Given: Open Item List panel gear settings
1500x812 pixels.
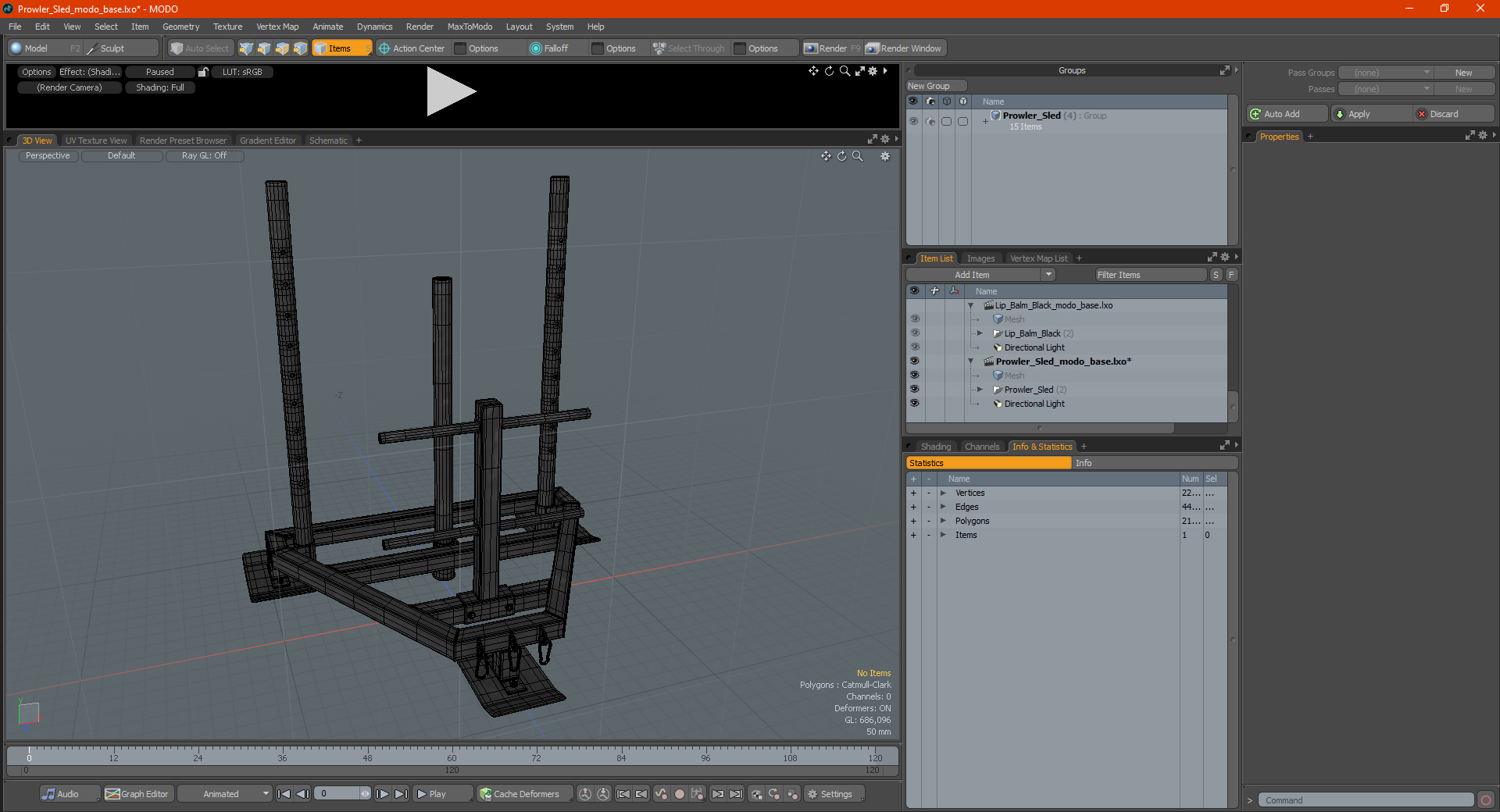Looking at the screenshot, I should click(x=1224, y=257).
